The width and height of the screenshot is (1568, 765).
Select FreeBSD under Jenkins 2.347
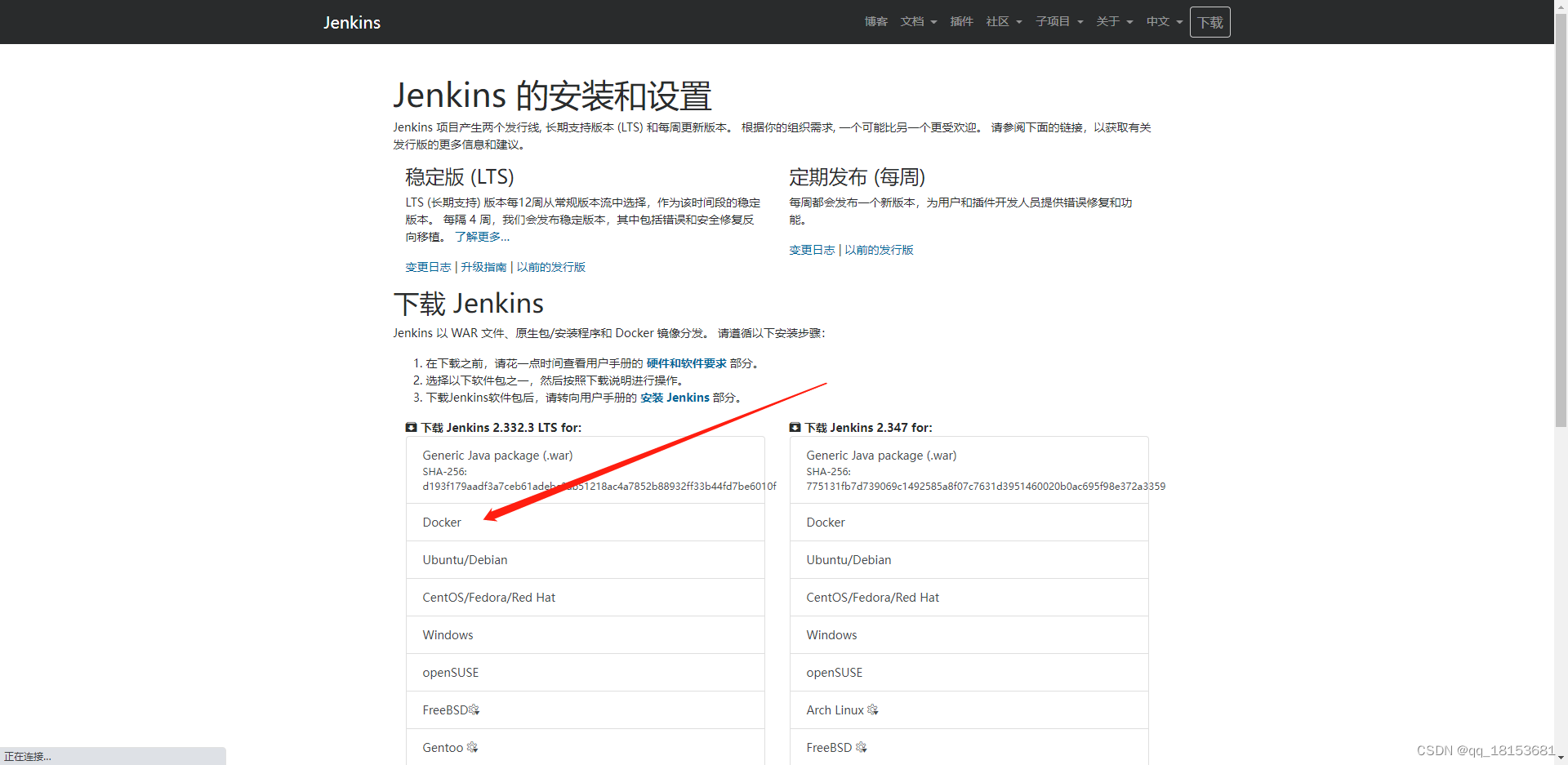(x=969, y=747)
